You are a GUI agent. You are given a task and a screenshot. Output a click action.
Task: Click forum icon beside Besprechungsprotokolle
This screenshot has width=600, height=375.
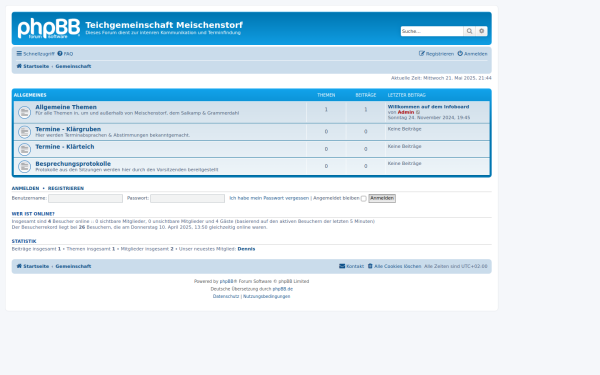pyautogui.click(x=24, y=166)
